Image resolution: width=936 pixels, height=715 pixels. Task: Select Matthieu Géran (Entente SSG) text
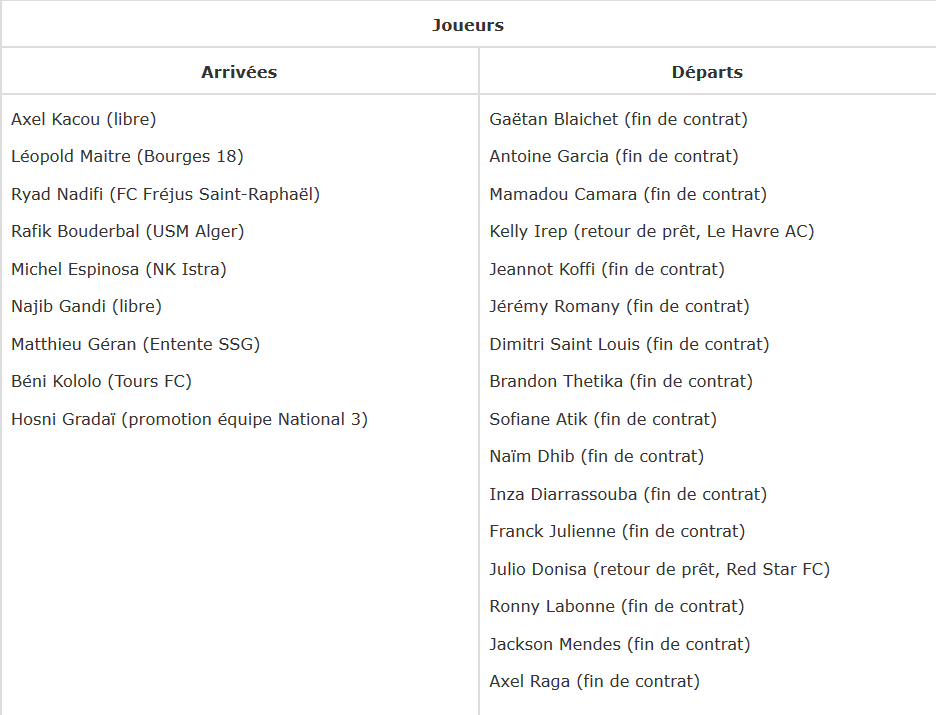[135, 344]
